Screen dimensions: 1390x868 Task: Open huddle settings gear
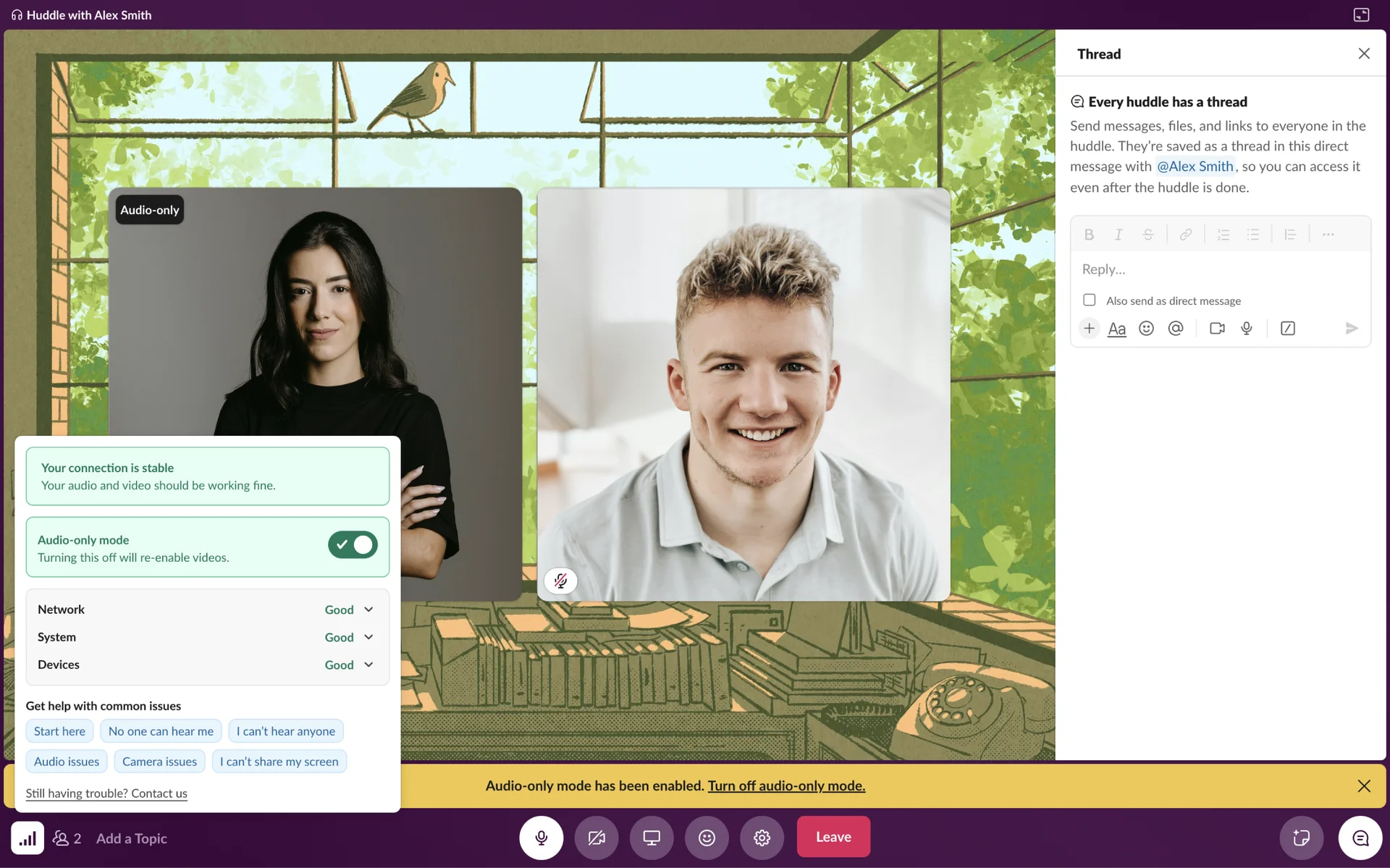pyautogui.click(x=762, y=838)
